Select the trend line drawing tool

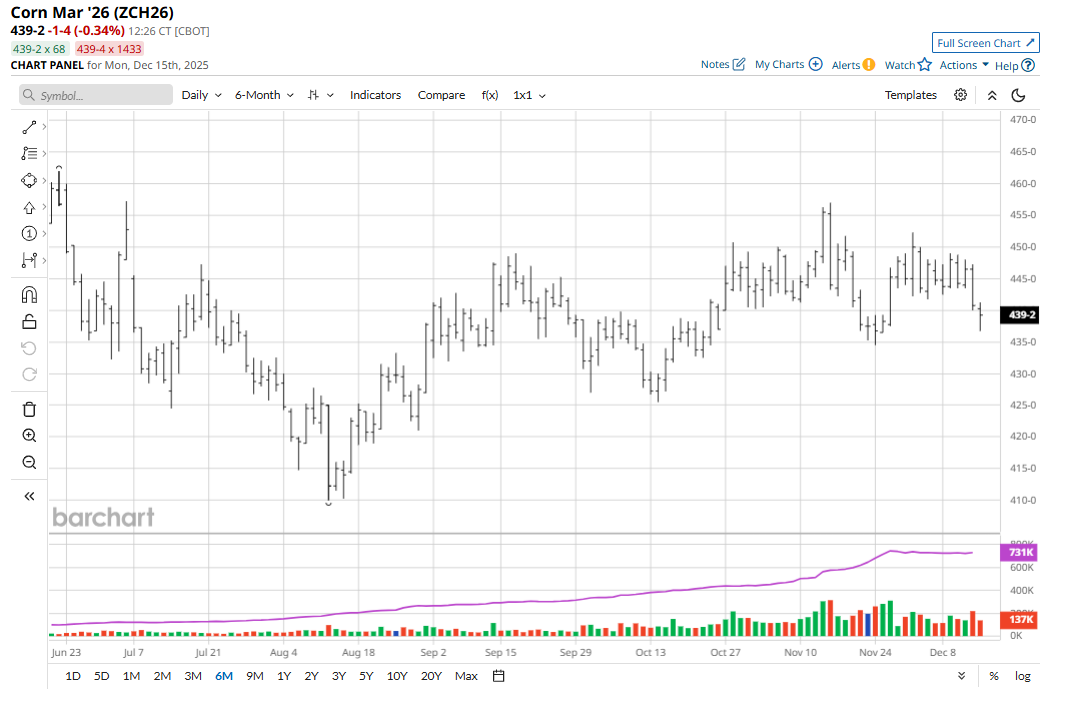point(29,127)
